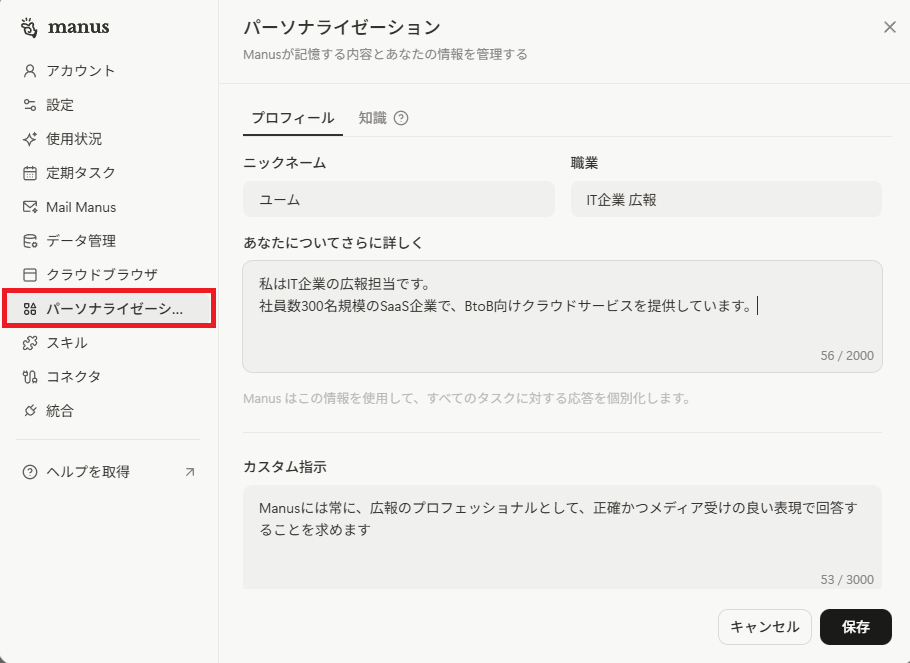Image resolution: width=910 pixels, height=663 pixels.
Task: Click the hint text starting with Manus はこの情報を使用して
Action: (467, 399)
